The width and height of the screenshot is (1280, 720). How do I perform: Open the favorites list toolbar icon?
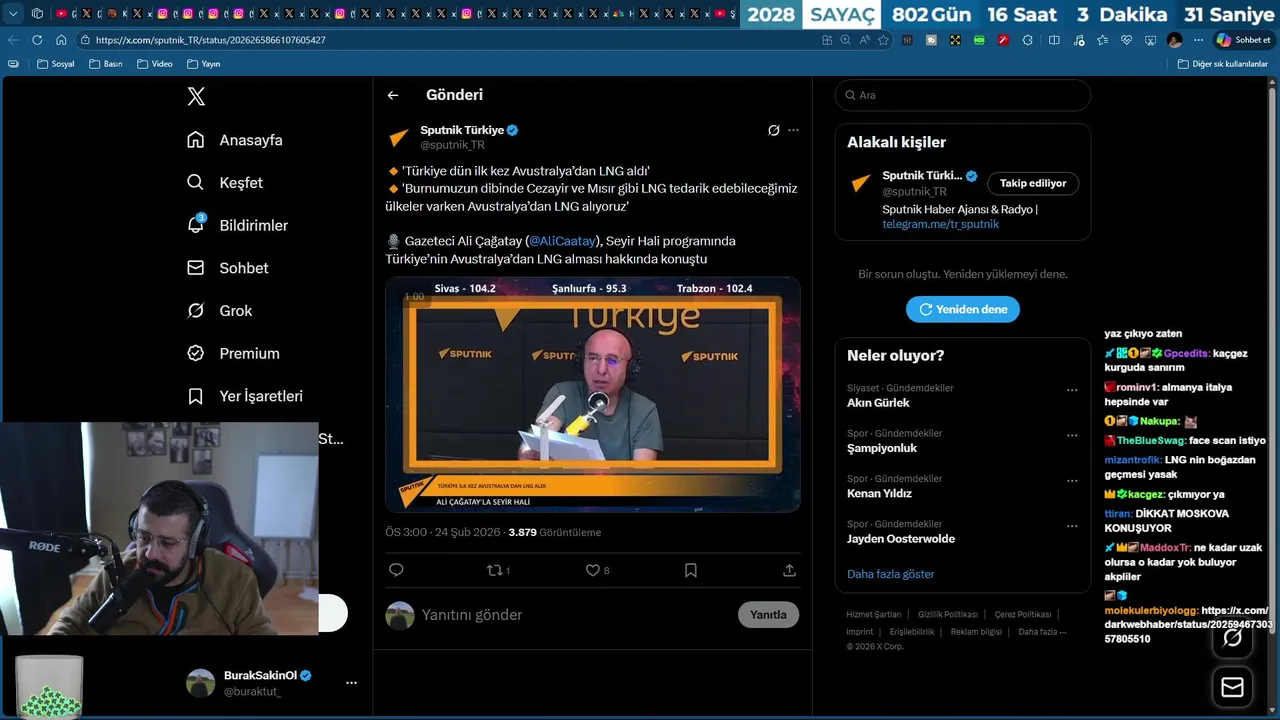1102,40
